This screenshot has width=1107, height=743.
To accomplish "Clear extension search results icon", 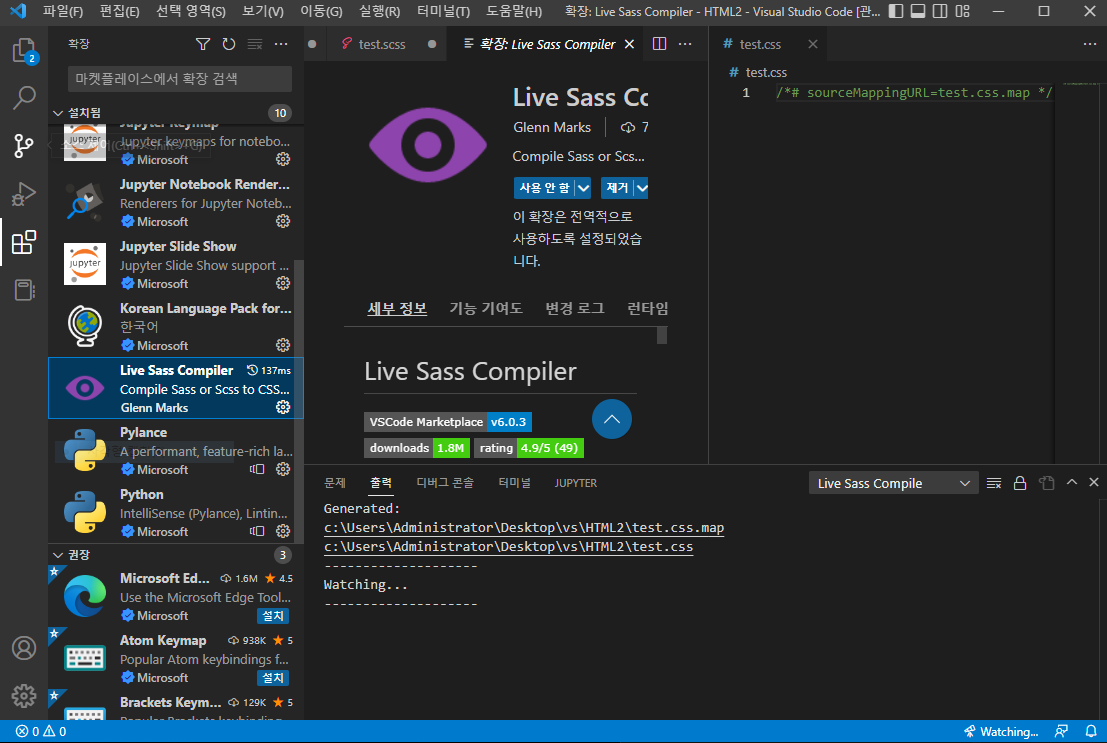I will (255, 44).
